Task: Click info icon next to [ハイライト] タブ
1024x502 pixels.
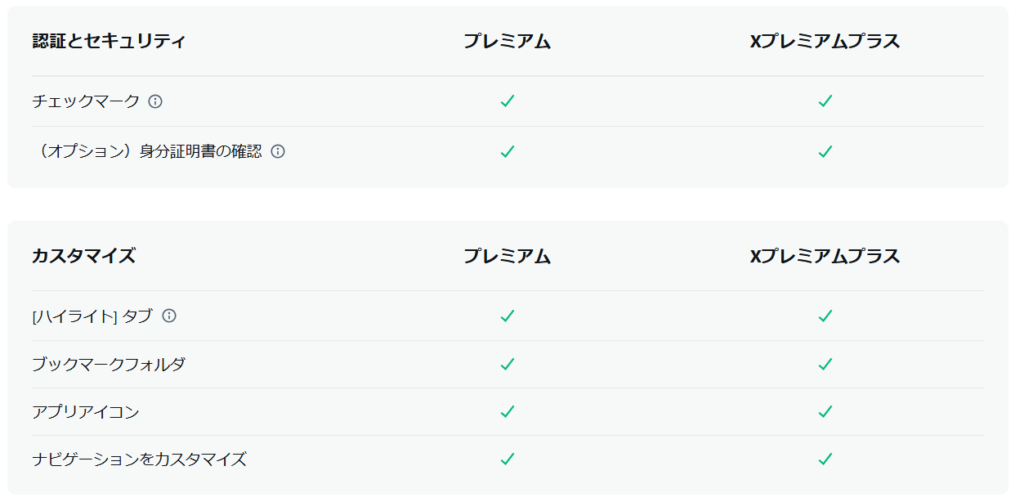Action: [x=169, y=316]
